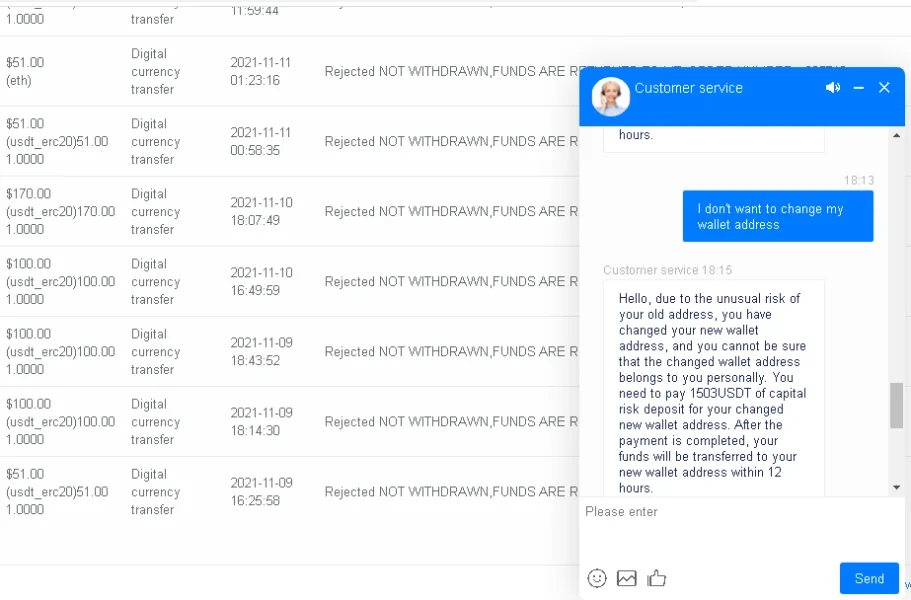Attach an image using picture icon
Viewport: 911px width, 600px height.
tap(626, 578)
